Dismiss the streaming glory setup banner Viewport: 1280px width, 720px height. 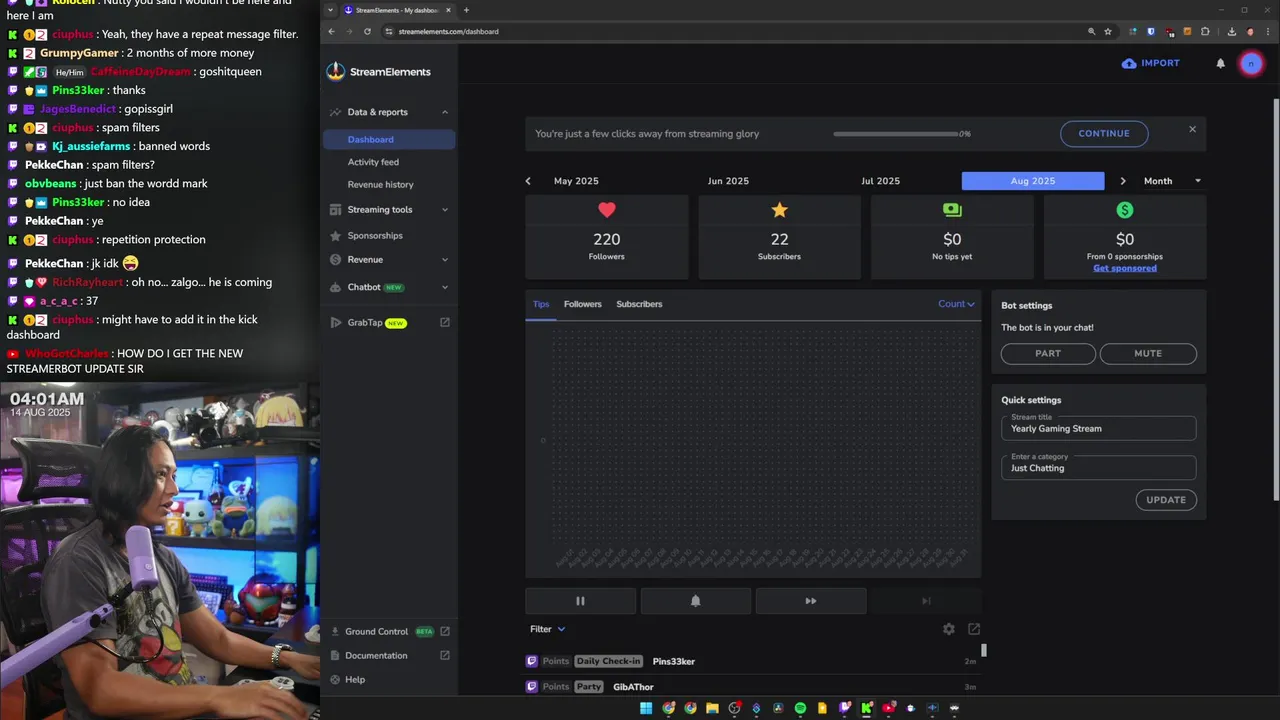tap(1192, 129)
